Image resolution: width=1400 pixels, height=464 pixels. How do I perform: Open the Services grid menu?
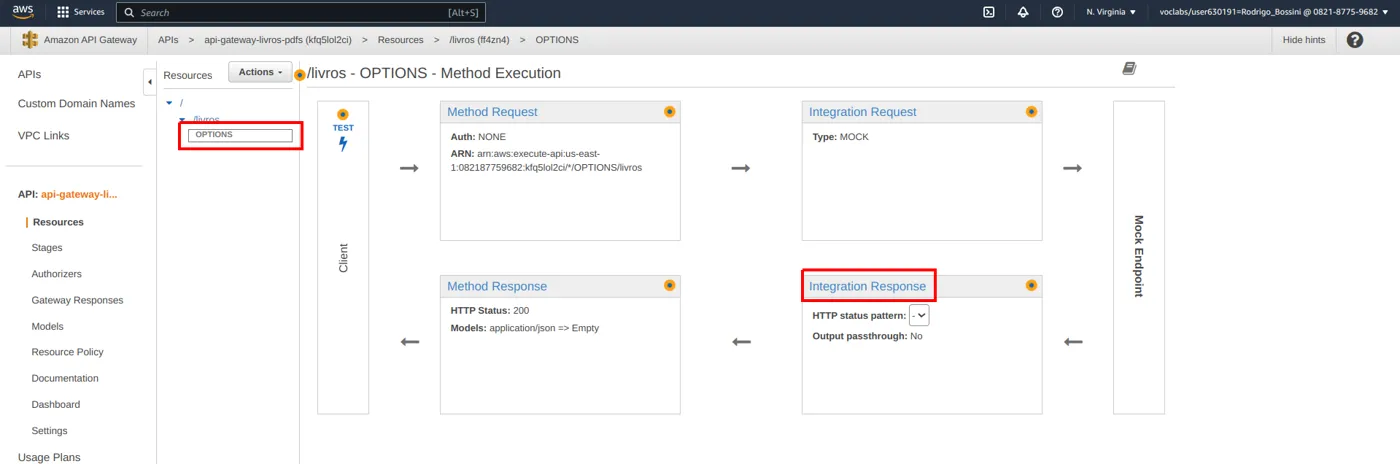[x=80, y=12]
